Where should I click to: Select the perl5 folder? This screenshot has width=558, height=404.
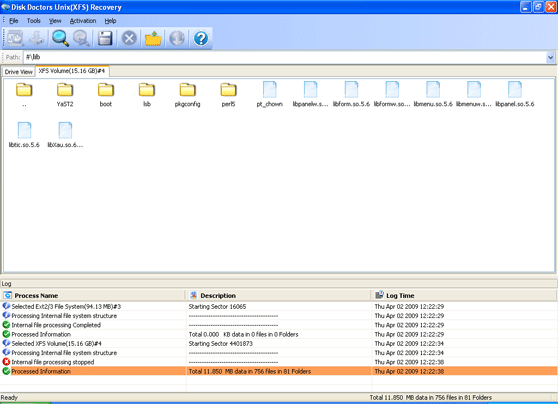228,94
